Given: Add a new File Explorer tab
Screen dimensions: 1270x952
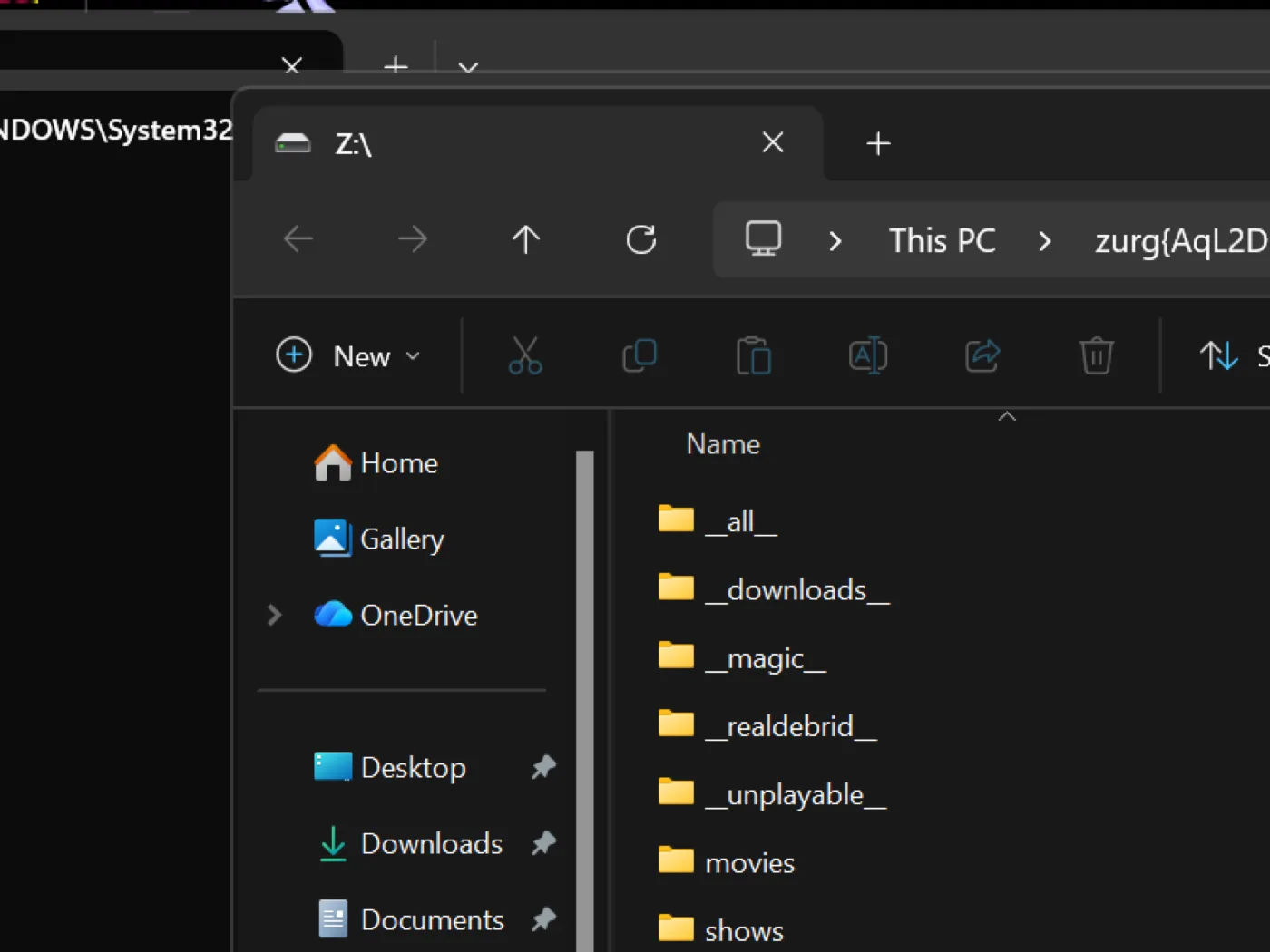Looking at the screenshot, I should coord(878,143).
